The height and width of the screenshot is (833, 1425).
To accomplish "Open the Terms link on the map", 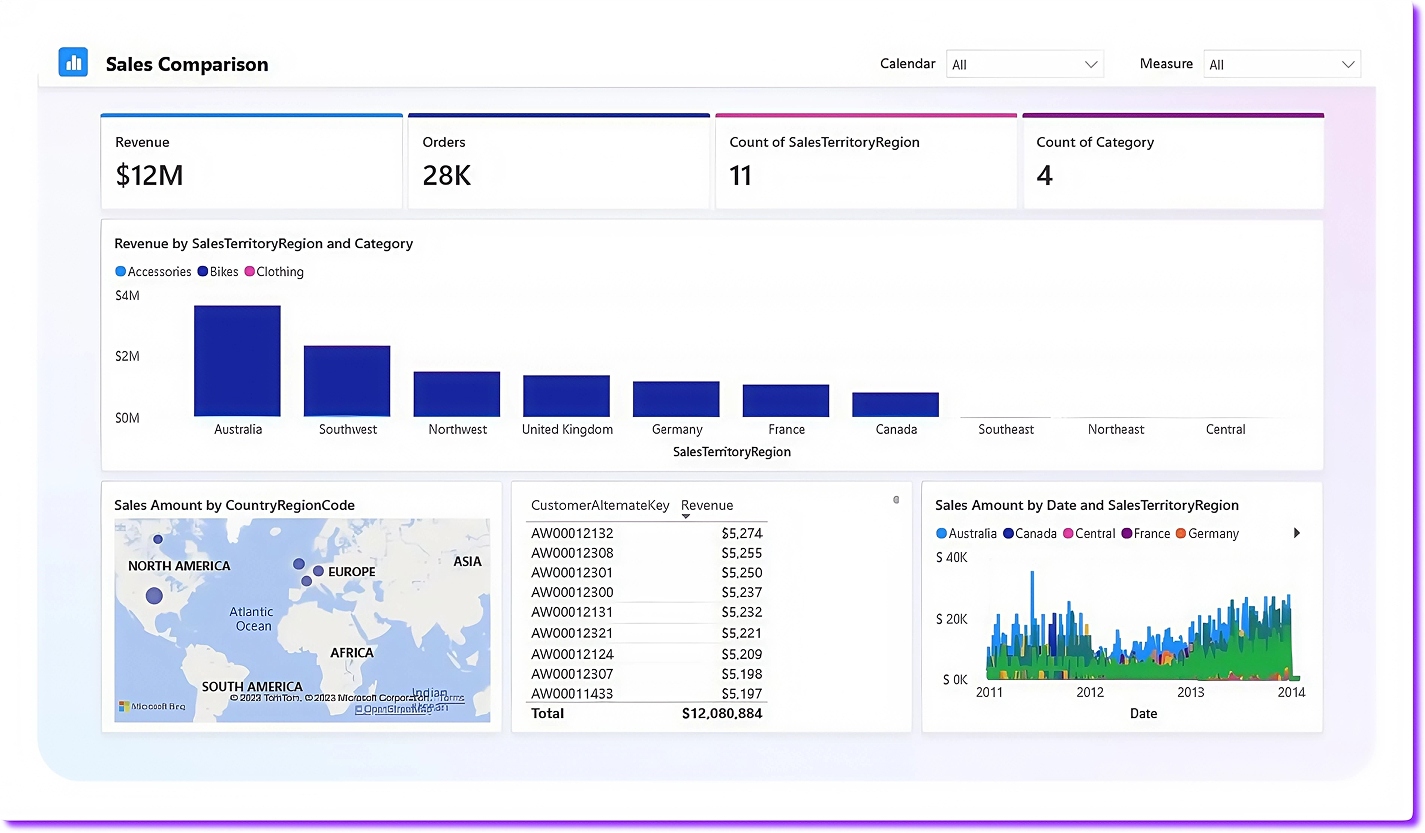I will point(452,698).
